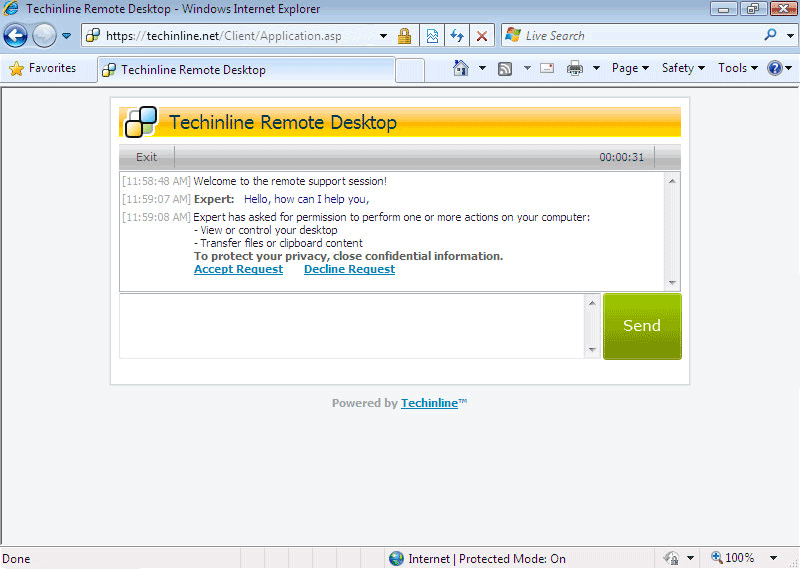Click the Live Search magnifier icon
Viewport: 800px width, 569px height.
[770, 35]
